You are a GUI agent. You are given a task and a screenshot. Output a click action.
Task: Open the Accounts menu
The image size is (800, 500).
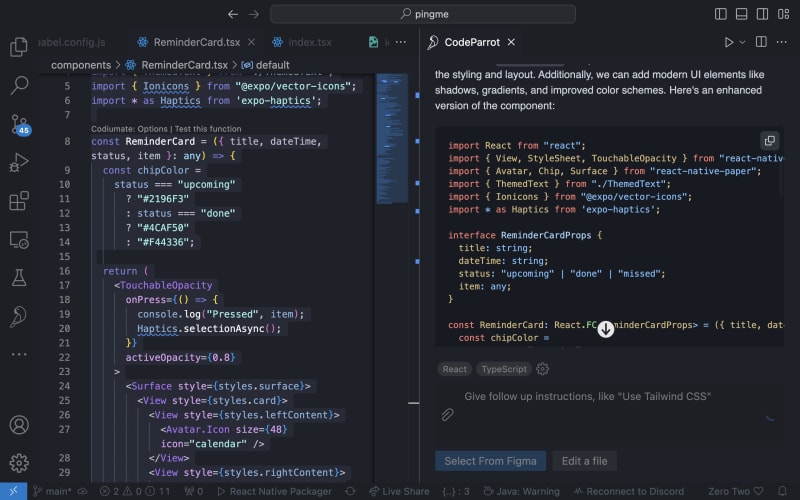19,424
